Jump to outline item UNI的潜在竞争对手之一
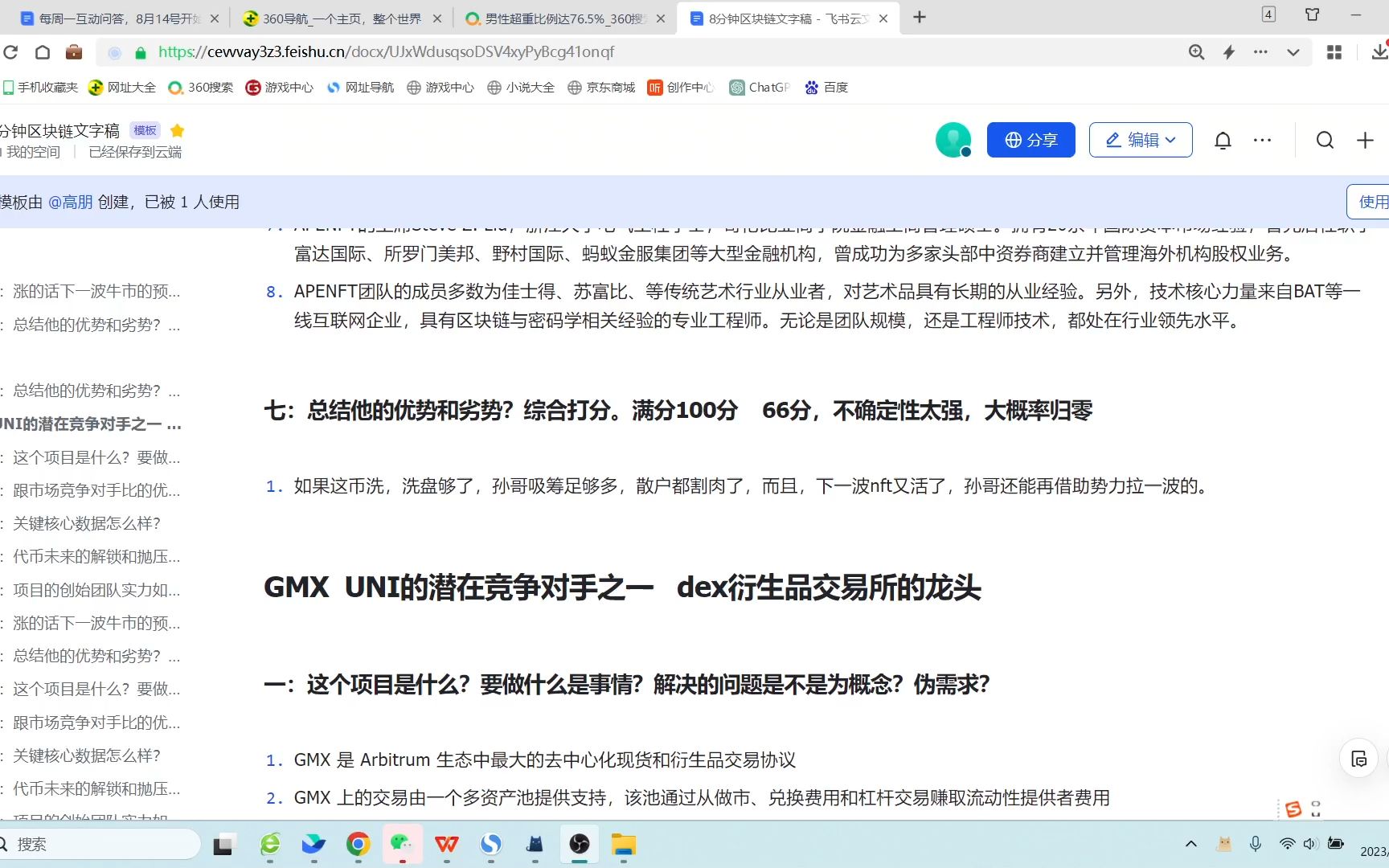Viewport: 1389px width, 868px height. coord(91,424)
